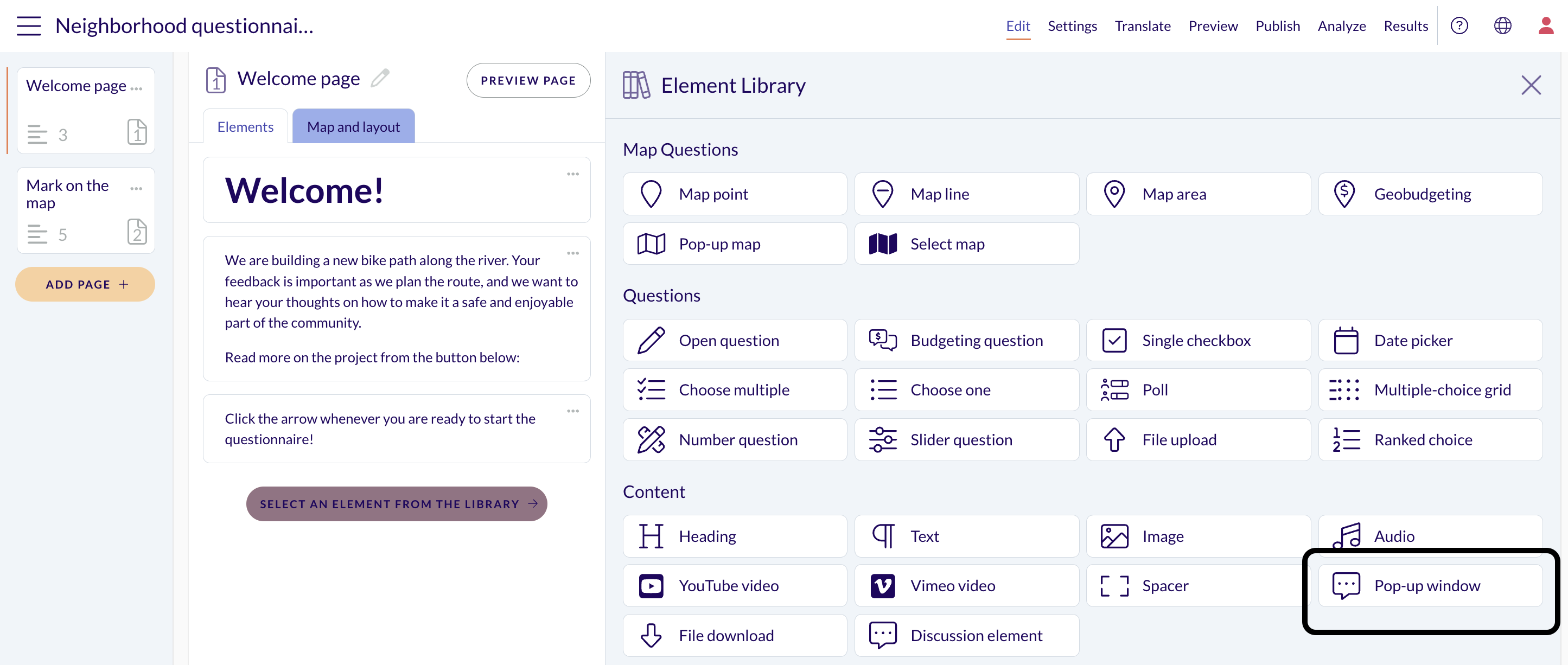
Task: Add a Map line element
Action: click(x=967, y=194)
